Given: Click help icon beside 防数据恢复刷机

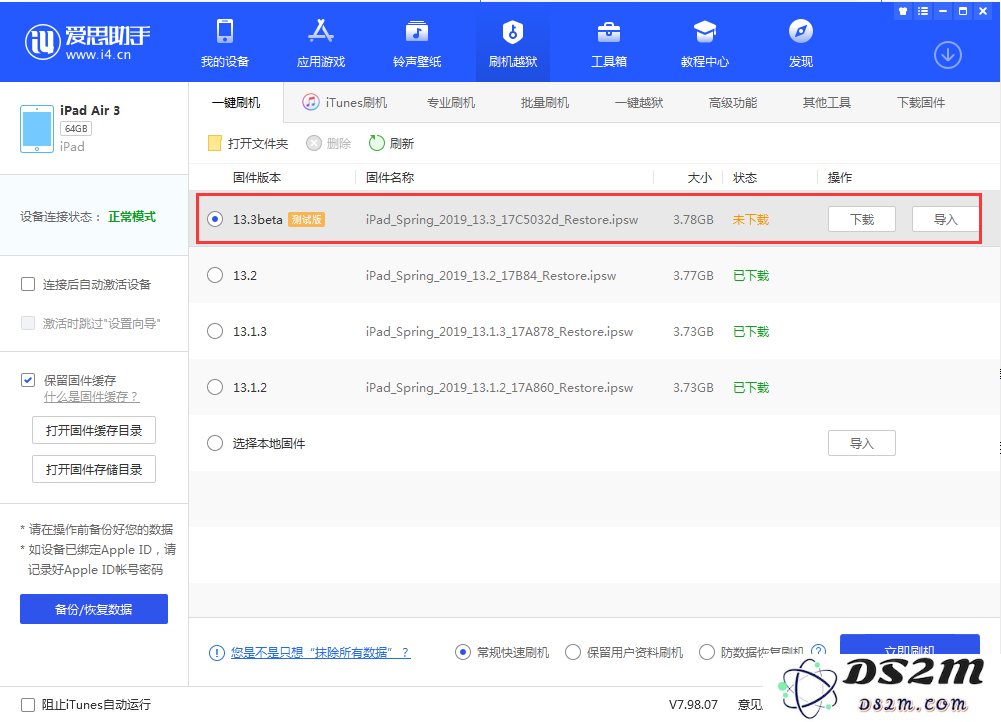Looking at the screenshot, I should (818, 651).
